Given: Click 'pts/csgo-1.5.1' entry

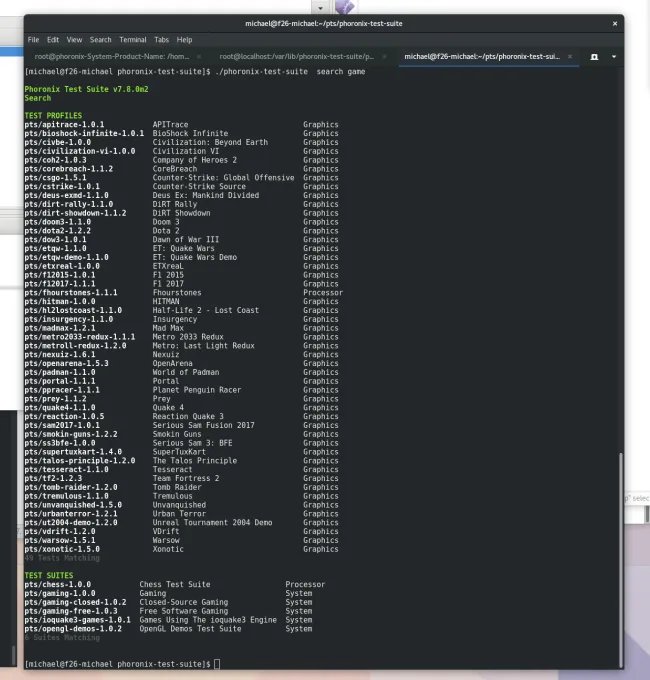Looking at the screenshot, I should pyautogui.click(x=56, y=177).
